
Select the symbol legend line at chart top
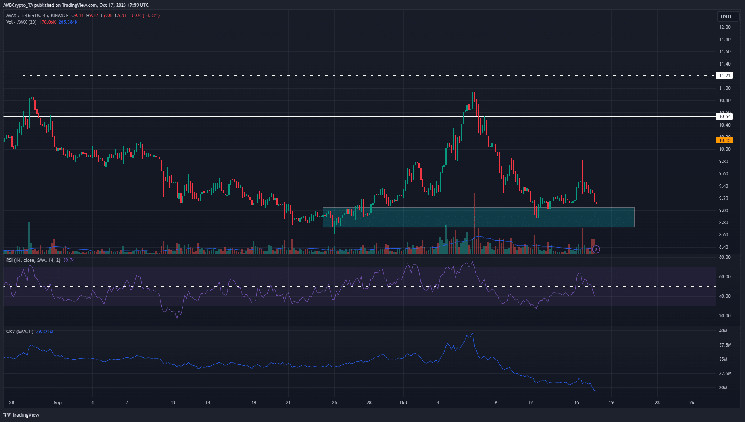pos(82,16)
